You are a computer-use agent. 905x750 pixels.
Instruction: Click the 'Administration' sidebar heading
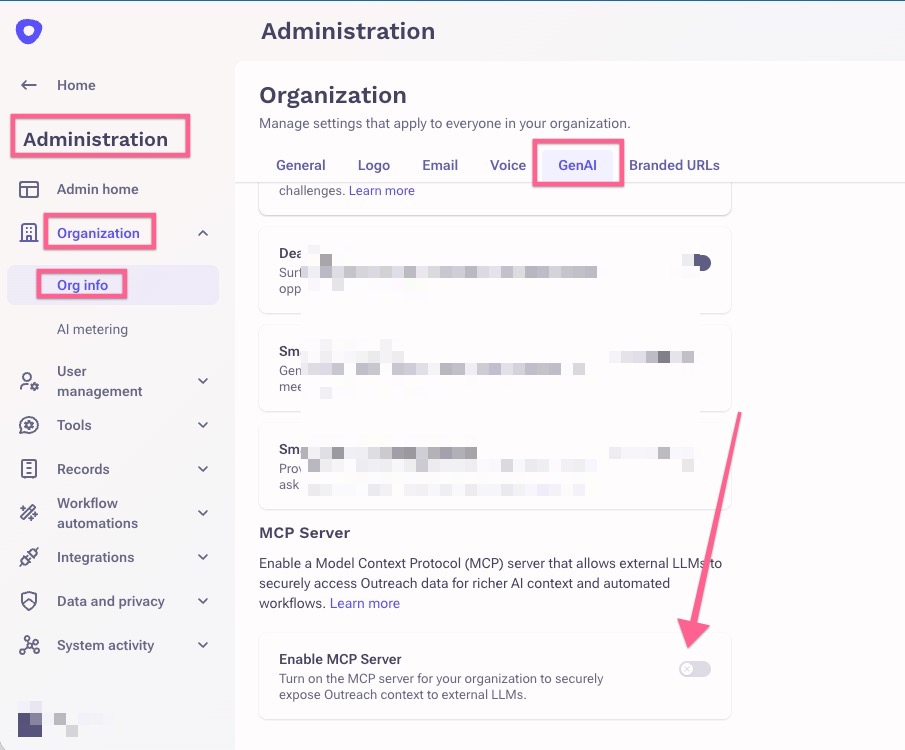(96, 139)
